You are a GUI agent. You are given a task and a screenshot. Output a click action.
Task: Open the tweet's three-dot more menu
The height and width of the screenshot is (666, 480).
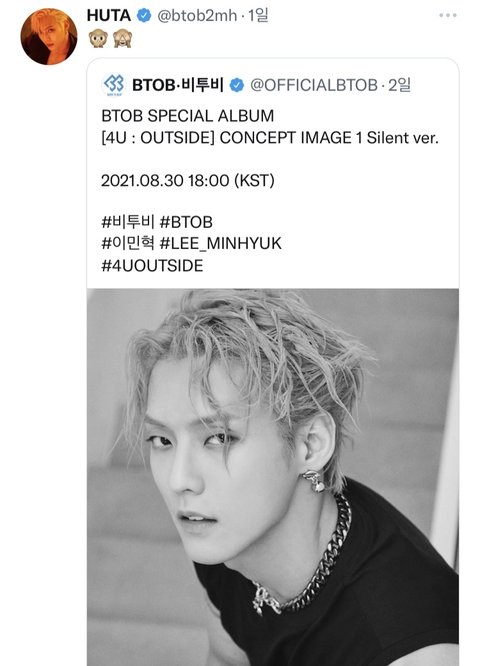tap(448, 15)
